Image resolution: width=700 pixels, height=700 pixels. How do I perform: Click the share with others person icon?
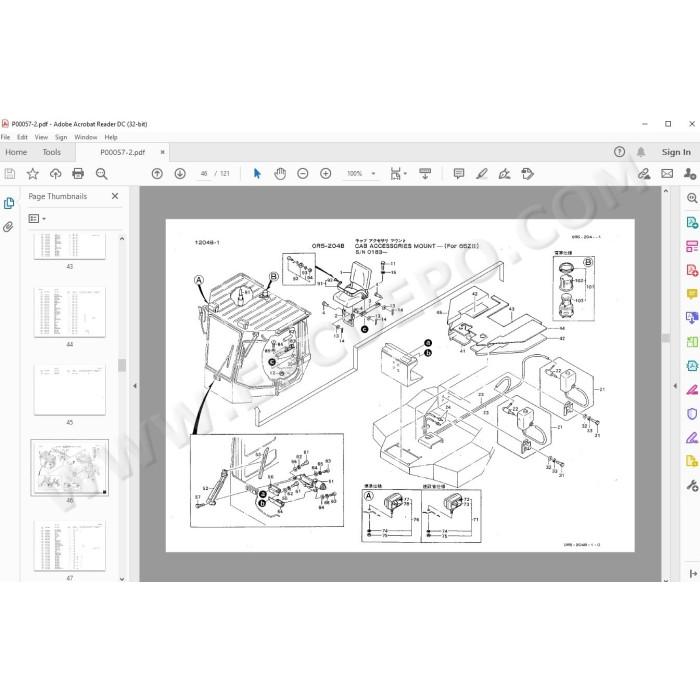click(x=689, y=174)
